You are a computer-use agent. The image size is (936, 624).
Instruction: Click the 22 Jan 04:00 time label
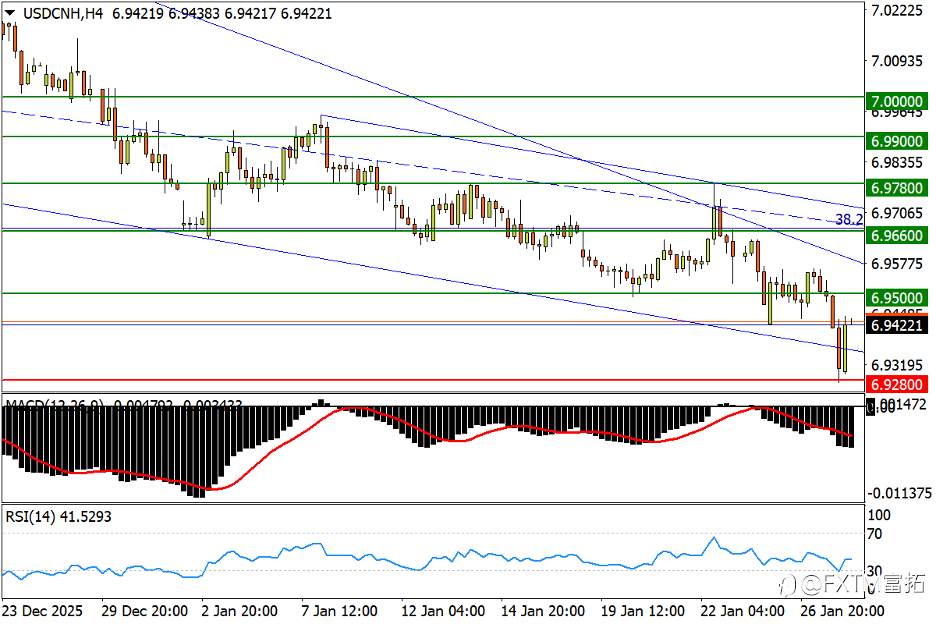742,611
